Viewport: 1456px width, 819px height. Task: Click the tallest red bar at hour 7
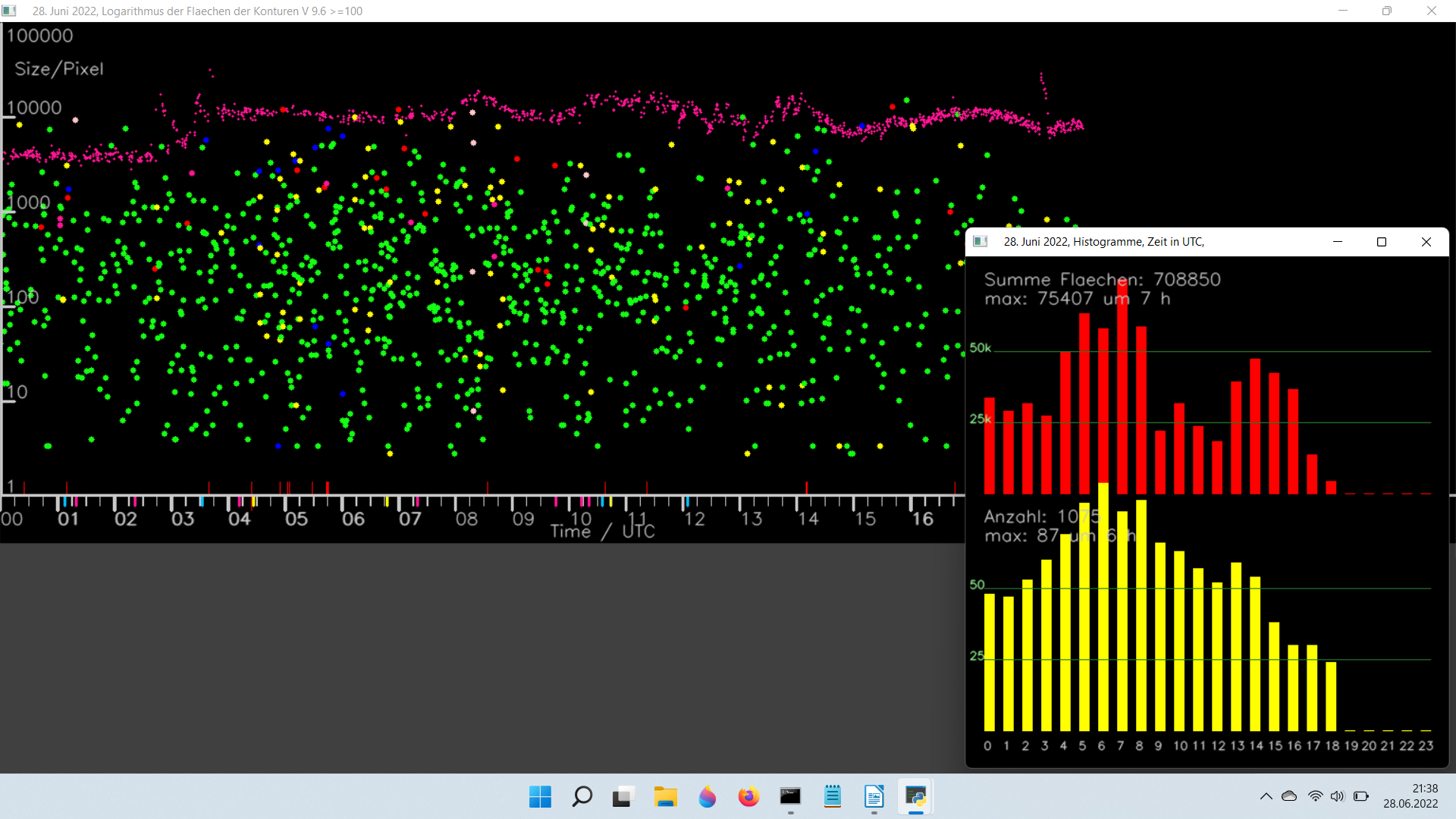(1122, 387)
